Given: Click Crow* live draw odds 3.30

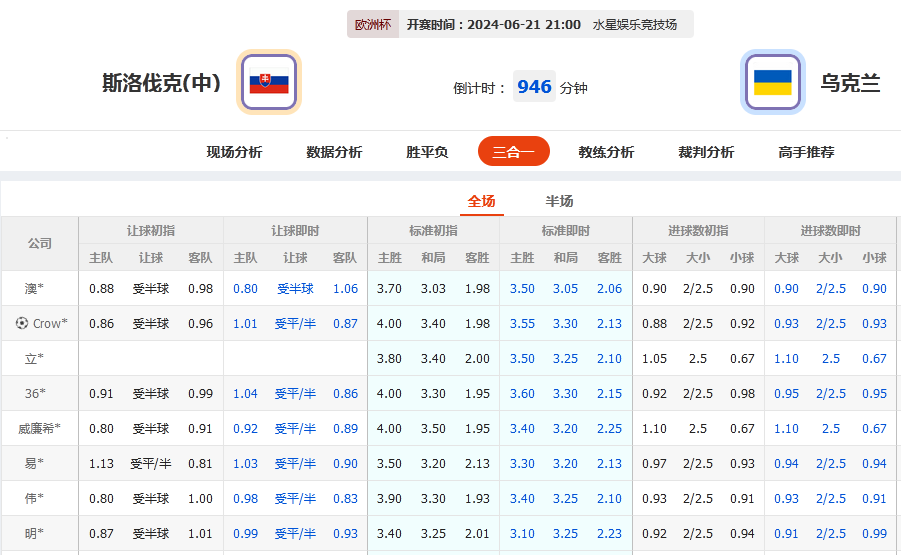Looking at the screenshot, I should 565,323.
